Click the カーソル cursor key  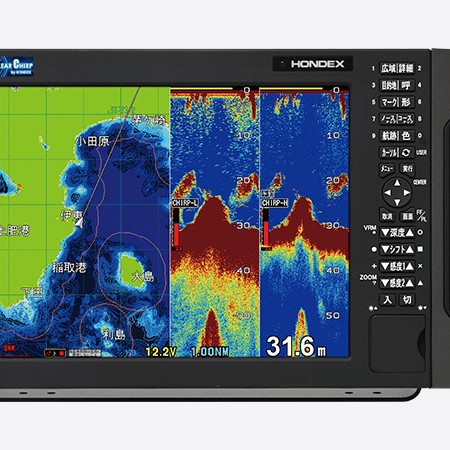(x=389, y=152)
